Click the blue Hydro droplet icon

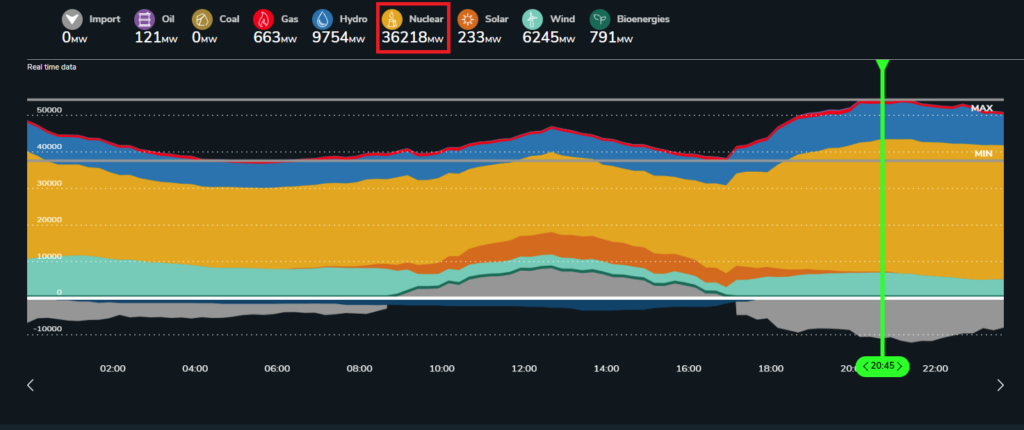tap(323, 20)
